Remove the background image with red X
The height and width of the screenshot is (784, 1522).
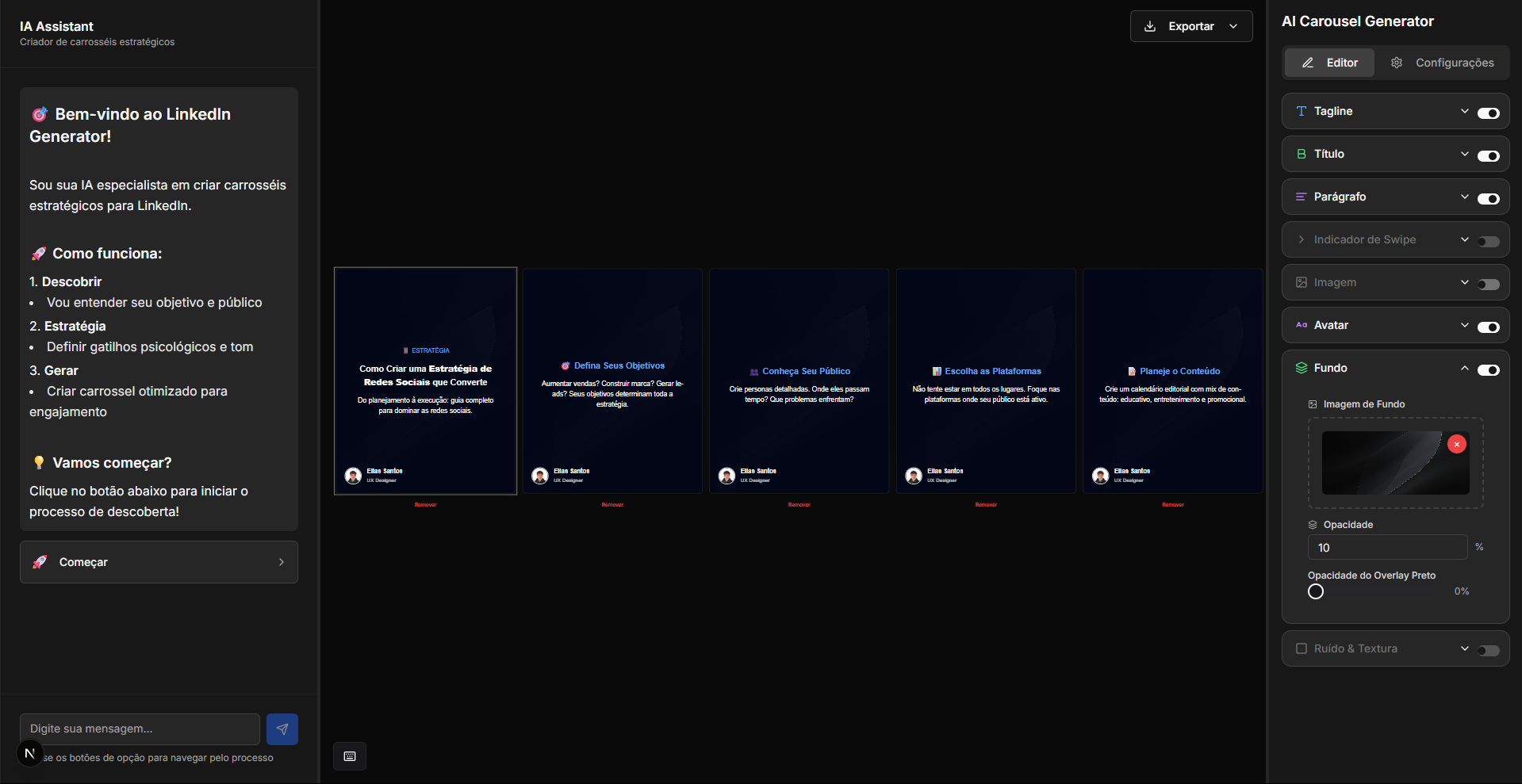[1456, 445]
